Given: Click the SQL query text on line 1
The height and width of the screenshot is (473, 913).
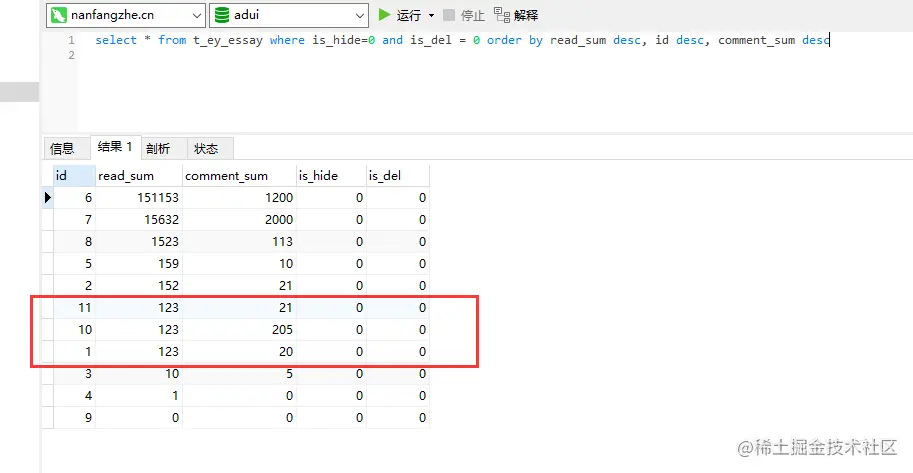Looking at the screenshot, I should point(462,40).
